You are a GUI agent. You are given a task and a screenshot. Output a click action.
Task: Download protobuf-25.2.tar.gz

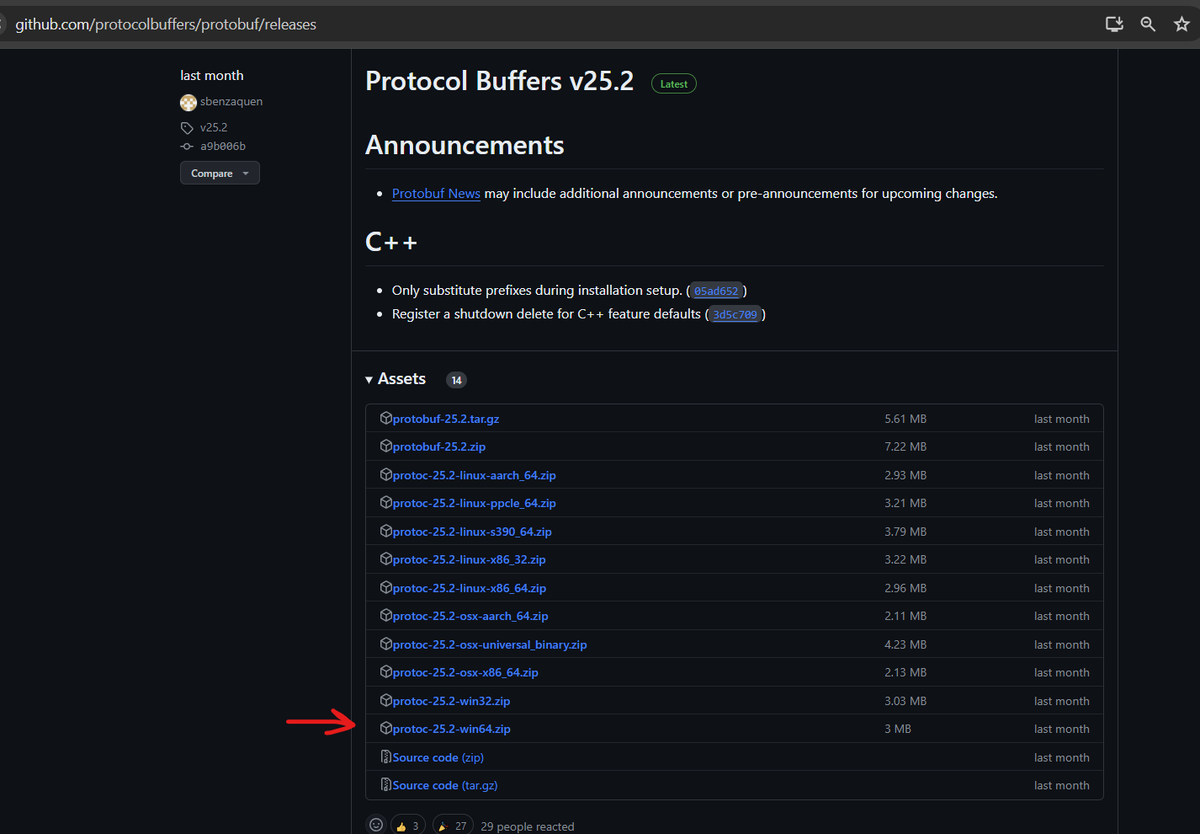click(x=445, y=419)
